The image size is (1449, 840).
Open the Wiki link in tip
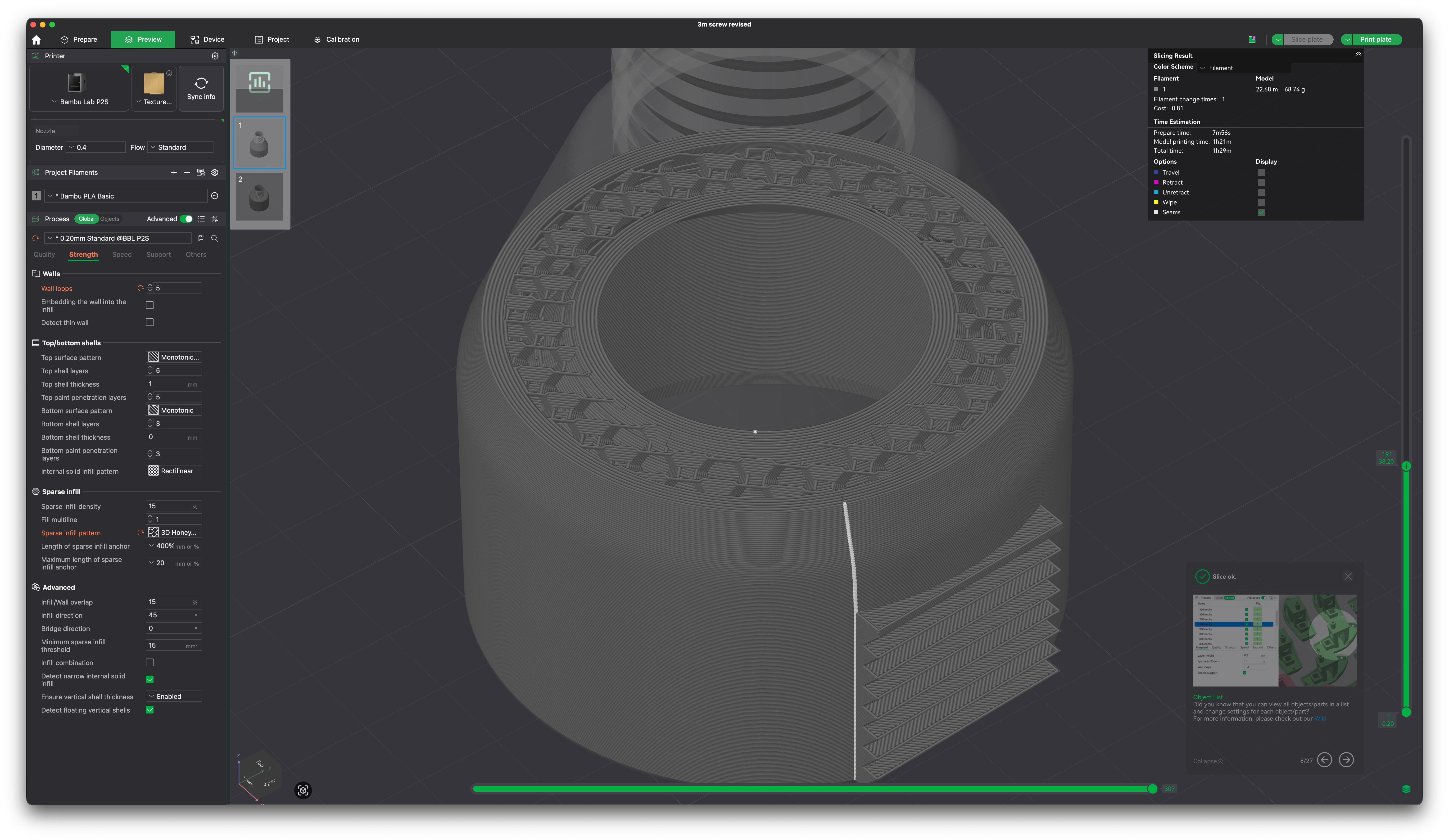click(x=1320, y=719)
